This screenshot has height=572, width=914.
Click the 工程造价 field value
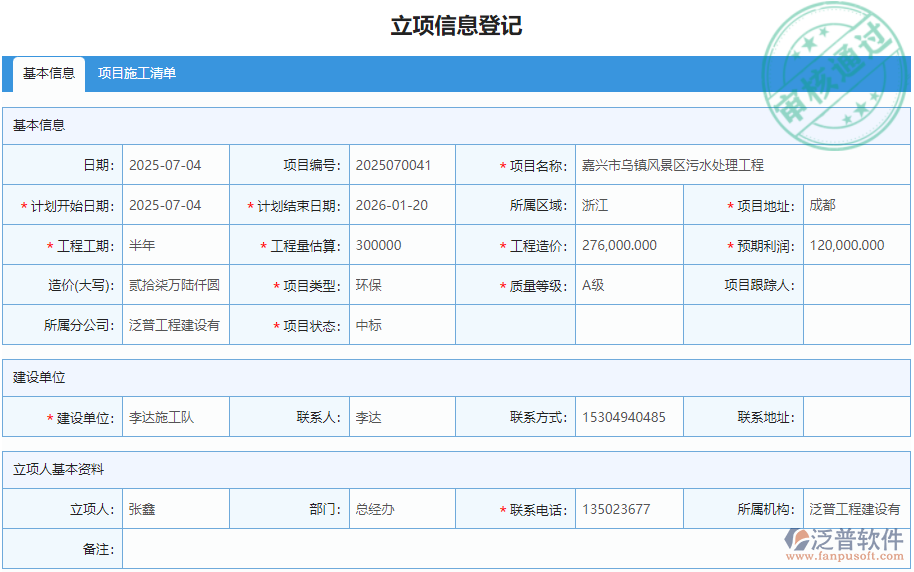coord(629,245)
